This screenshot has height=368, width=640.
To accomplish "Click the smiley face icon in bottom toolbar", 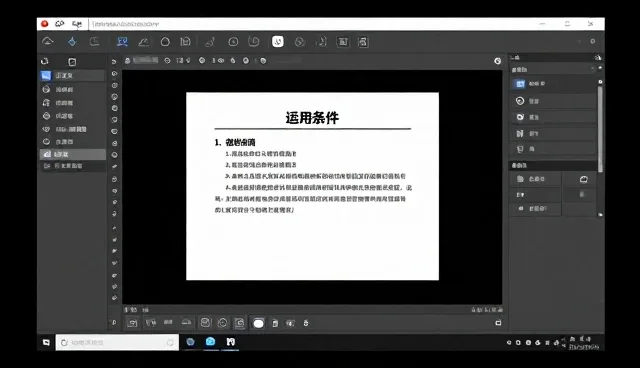I will 222,323.
